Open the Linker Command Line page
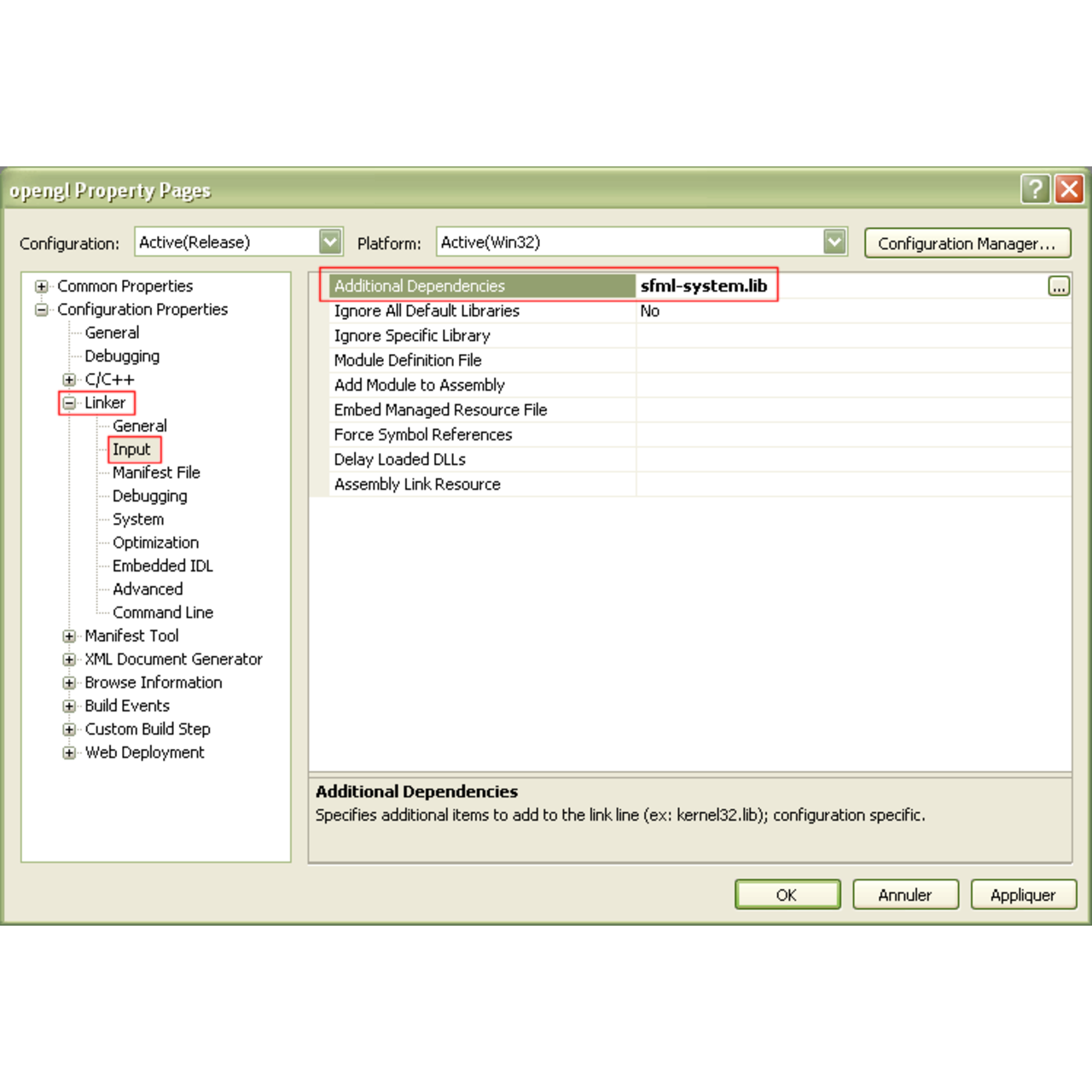This screenshot has width=1092, height=1092. point(163,613)
